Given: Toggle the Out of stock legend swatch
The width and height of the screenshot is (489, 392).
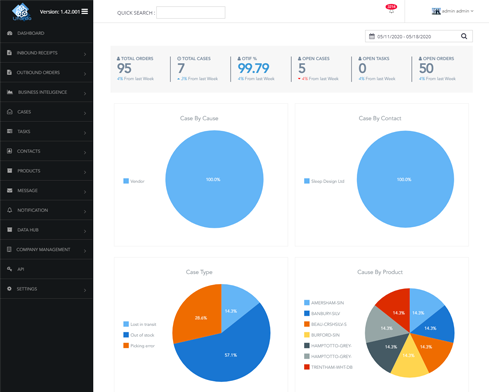Looking at the screenshot, I should (x=126, y=335).
